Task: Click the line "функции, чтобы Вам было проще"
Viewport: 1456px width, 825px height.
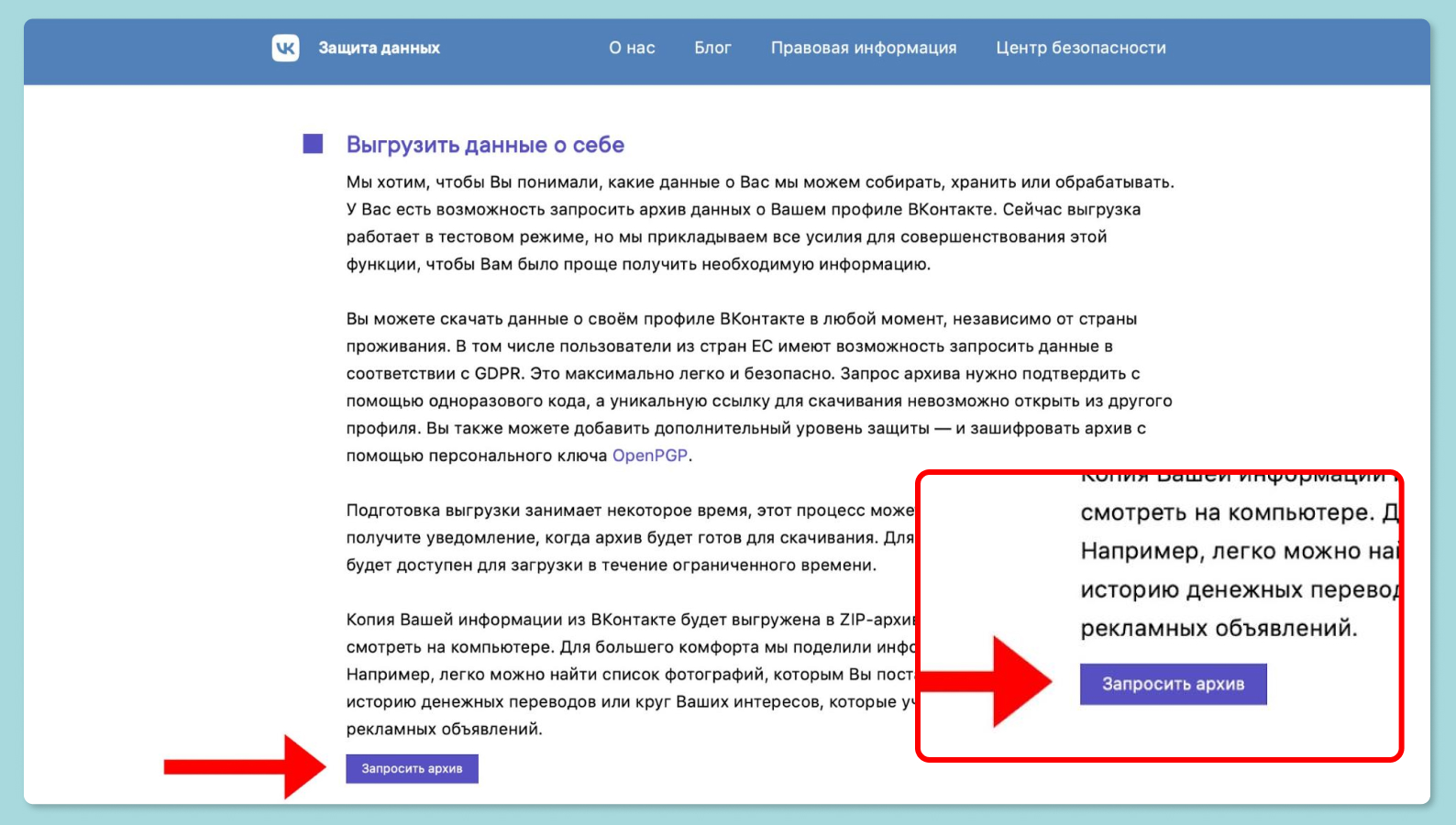Action: (638, 265)
